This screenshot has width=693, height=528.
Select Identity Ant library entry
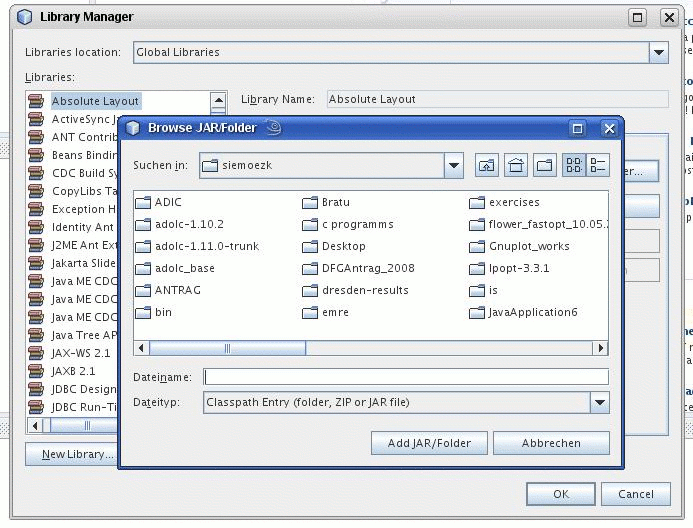(73, 227)
